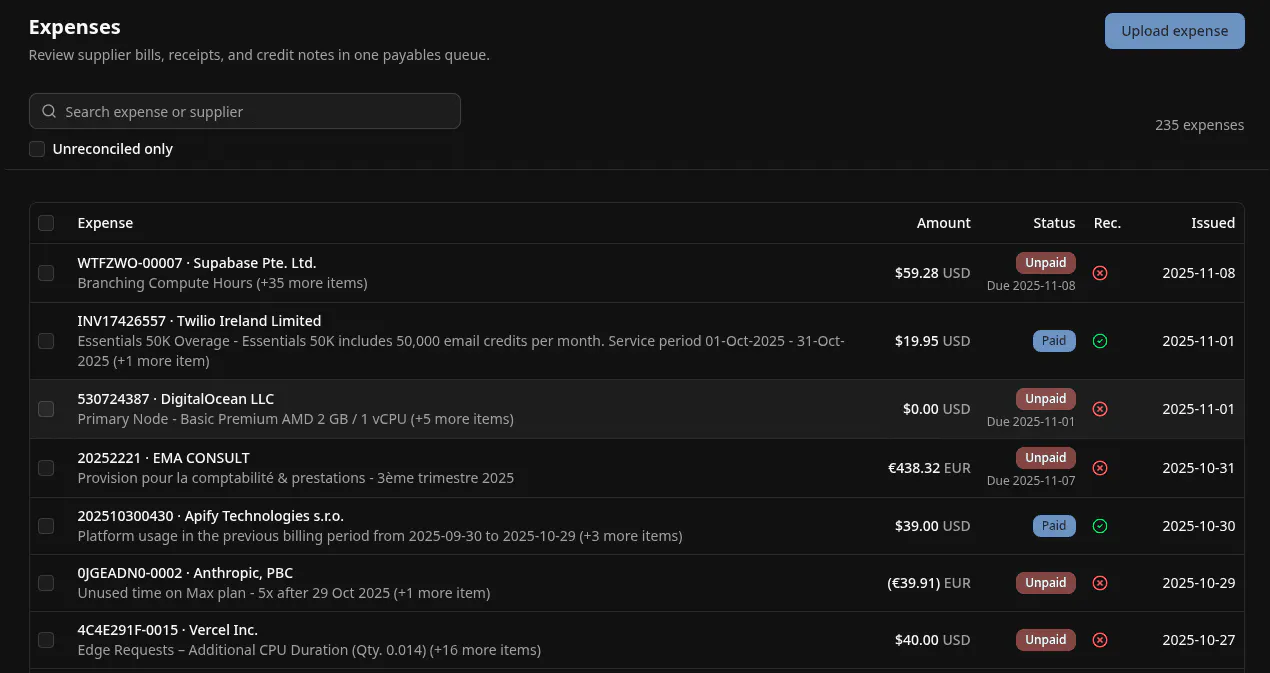Click issued date 2025-10-27
Viewport: 1270px width, 673px height.
click(1198, 640)
